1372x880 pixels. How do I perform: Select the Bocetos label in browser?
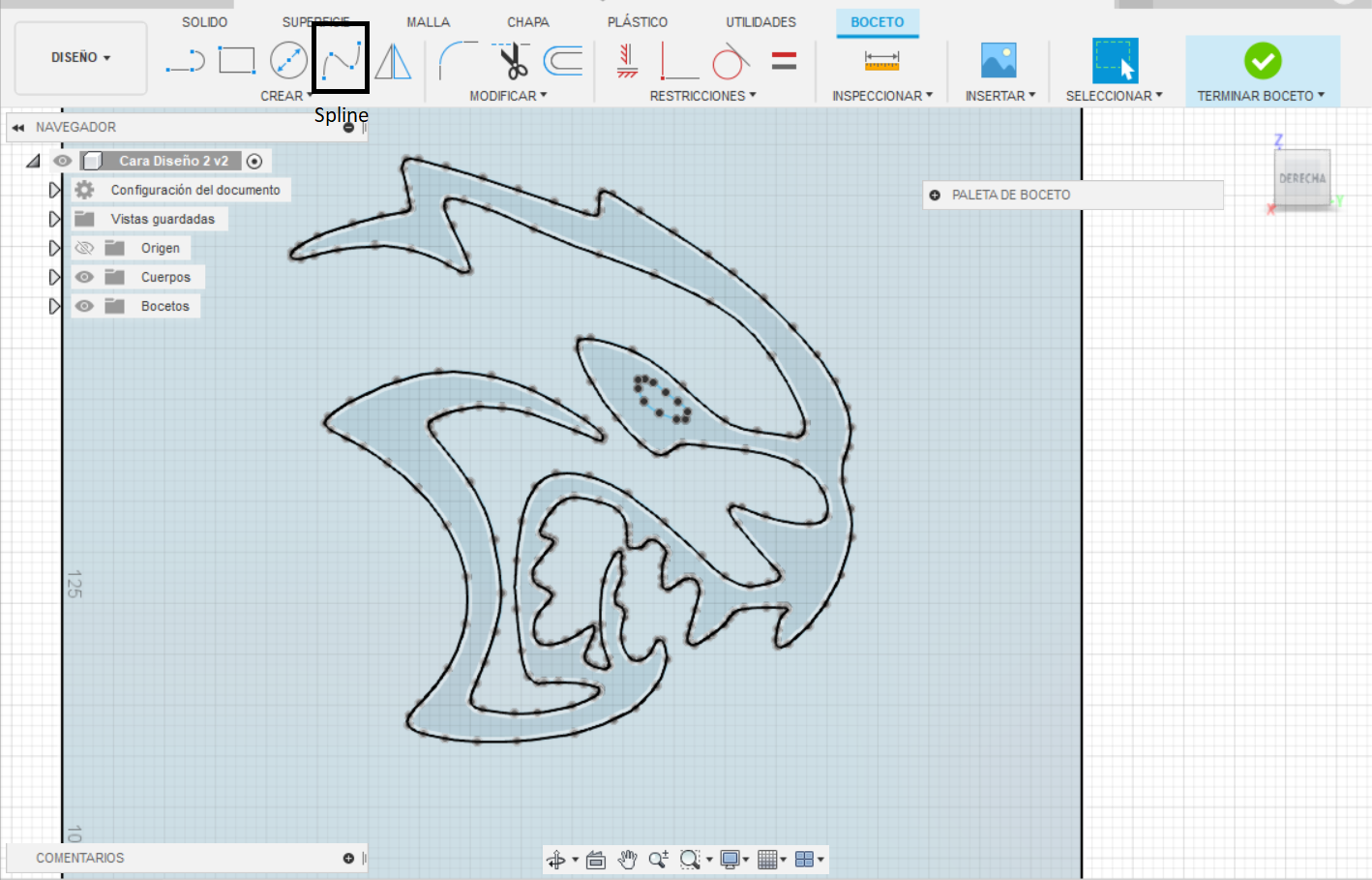[165, 306]
